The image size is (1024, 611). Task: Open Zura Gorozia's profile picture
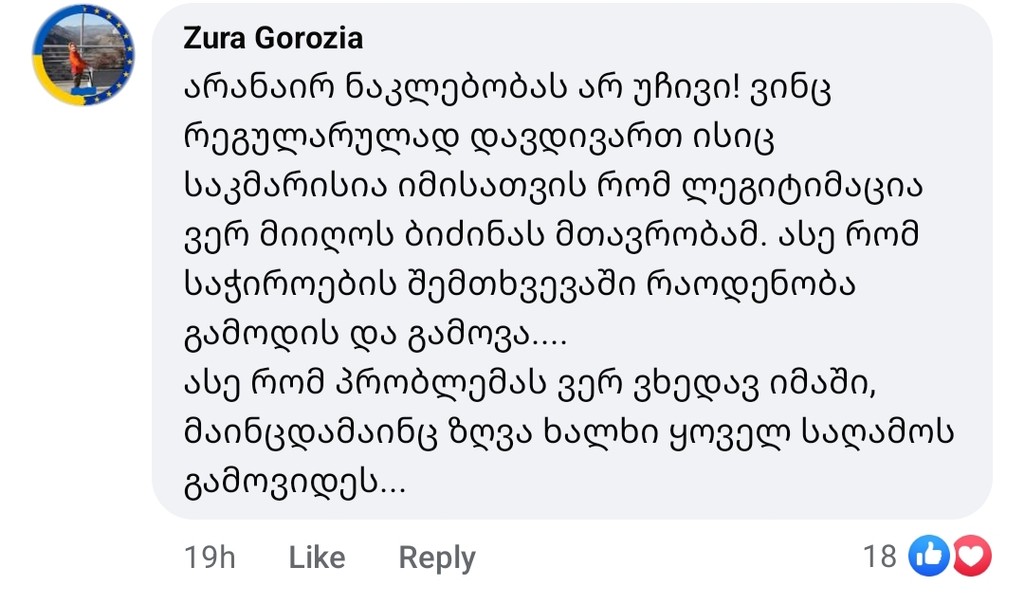click(x=83, y=54)
